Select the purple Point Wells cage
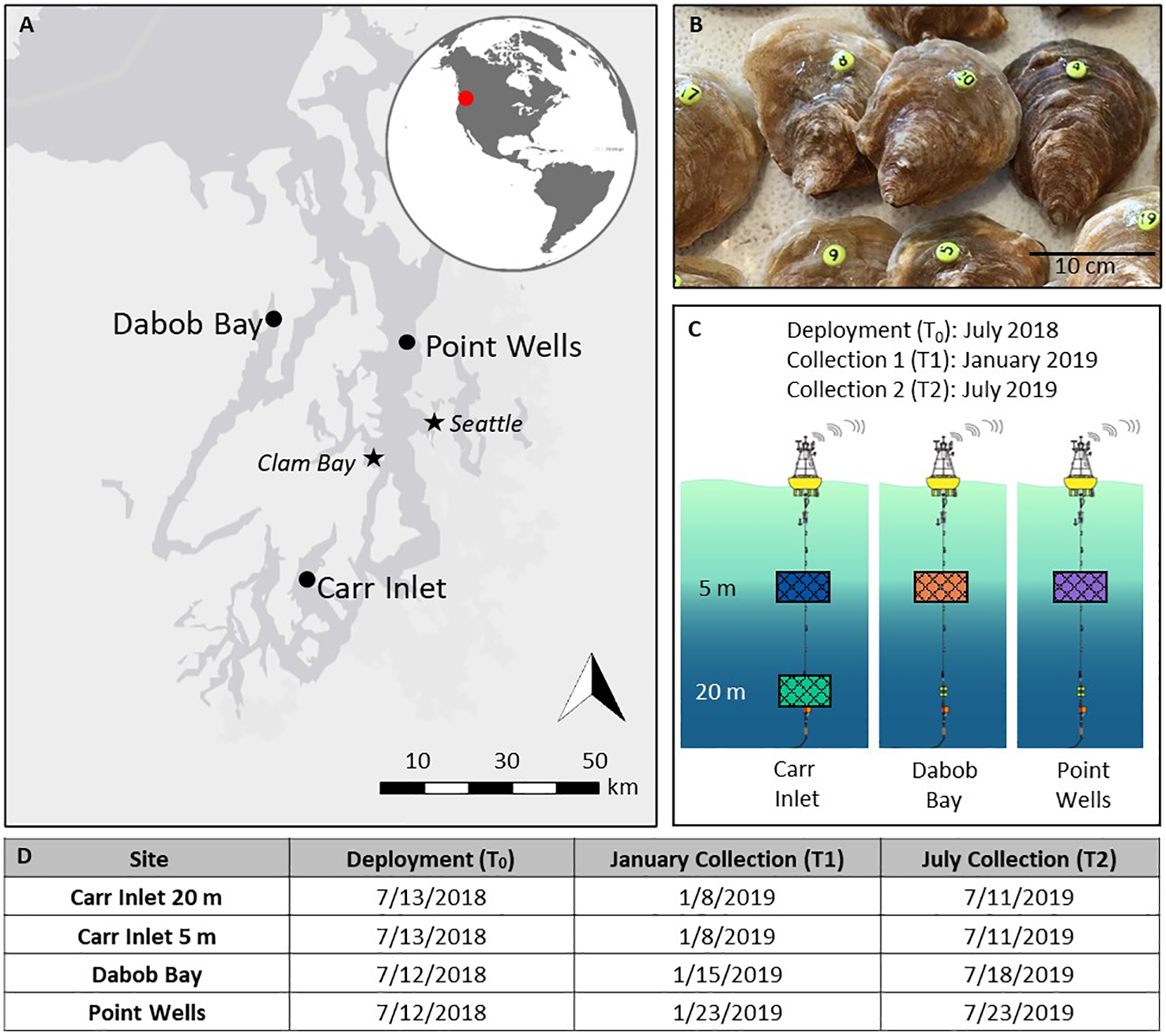The image size is (1166, 1036). pyautogui.click(x=1080, y=587)
